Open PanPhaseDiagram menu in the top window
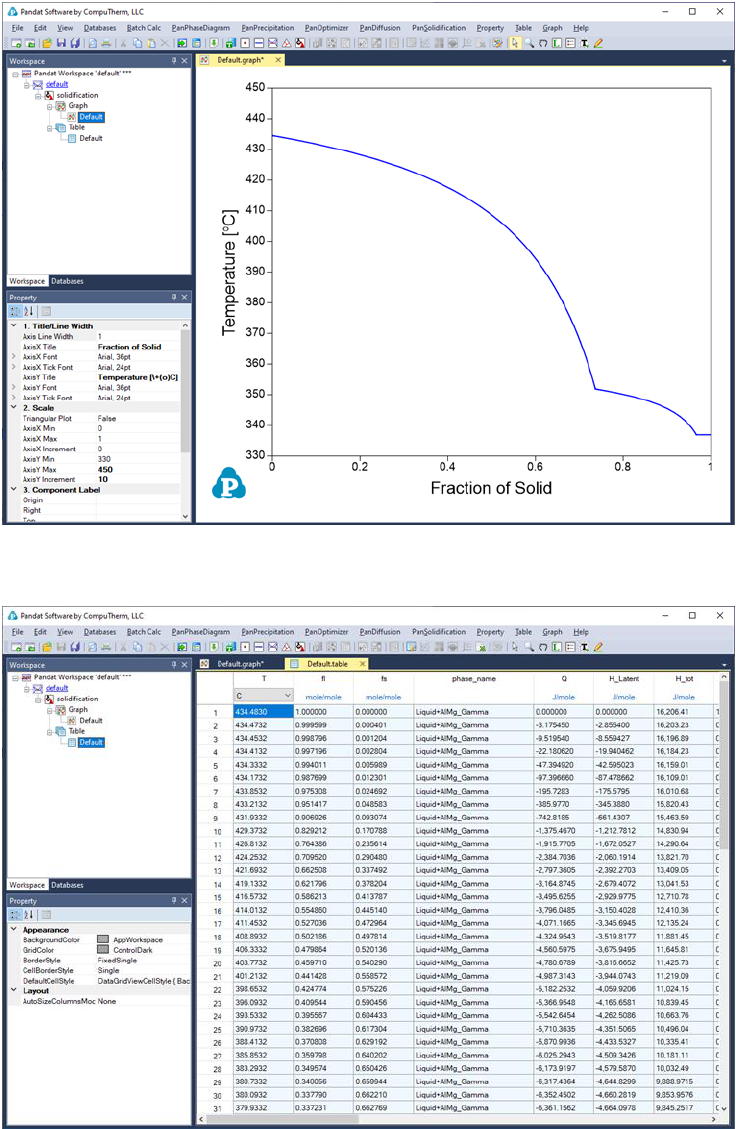 coord(201,28)
